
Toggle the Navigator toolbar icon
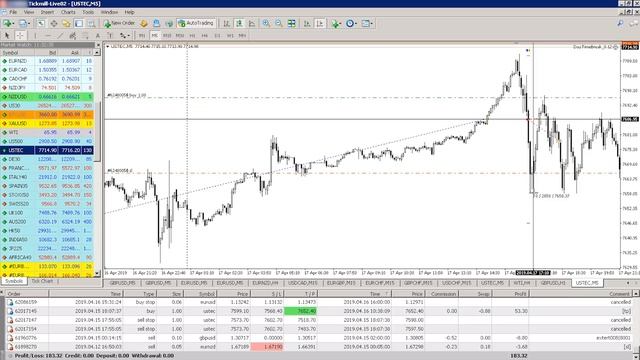[x=66, y=24]
